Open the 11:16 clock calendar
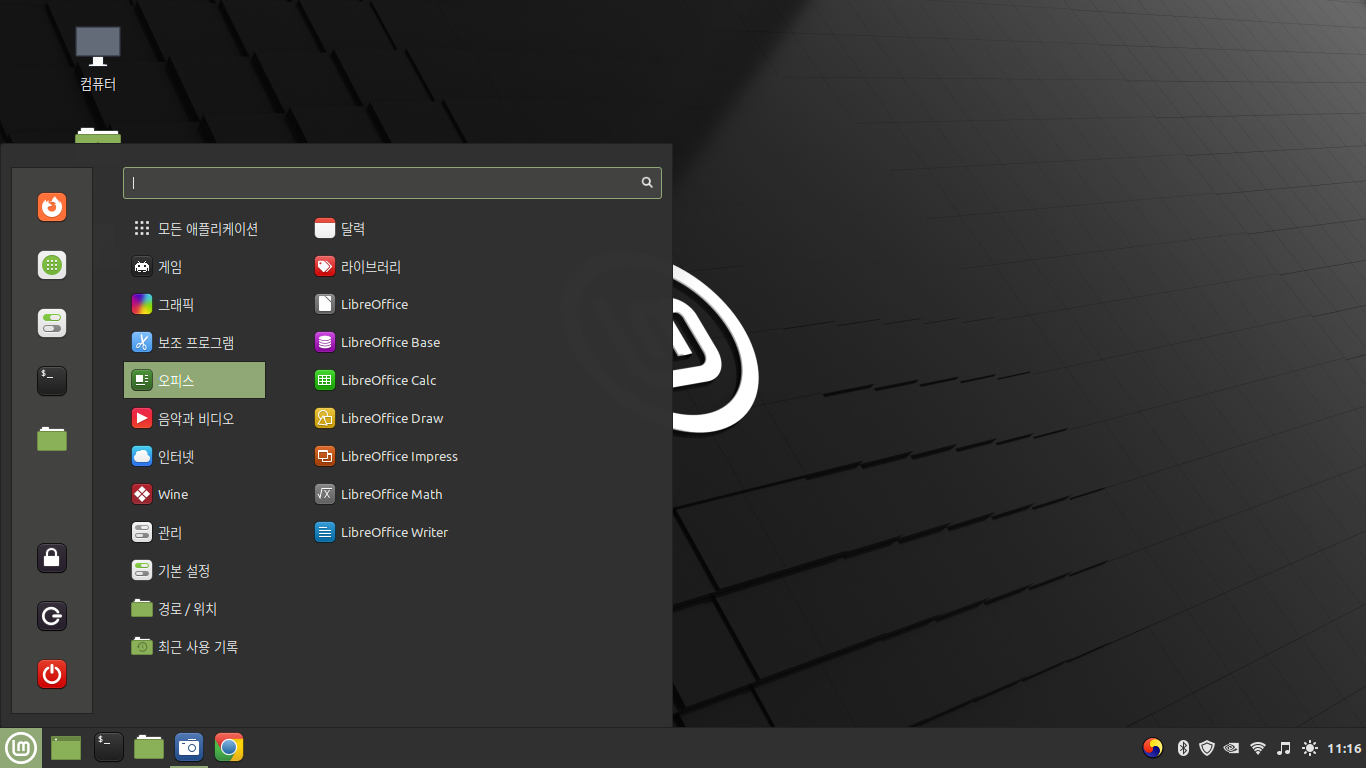 pyautogui.click(x=1344, y=748)
